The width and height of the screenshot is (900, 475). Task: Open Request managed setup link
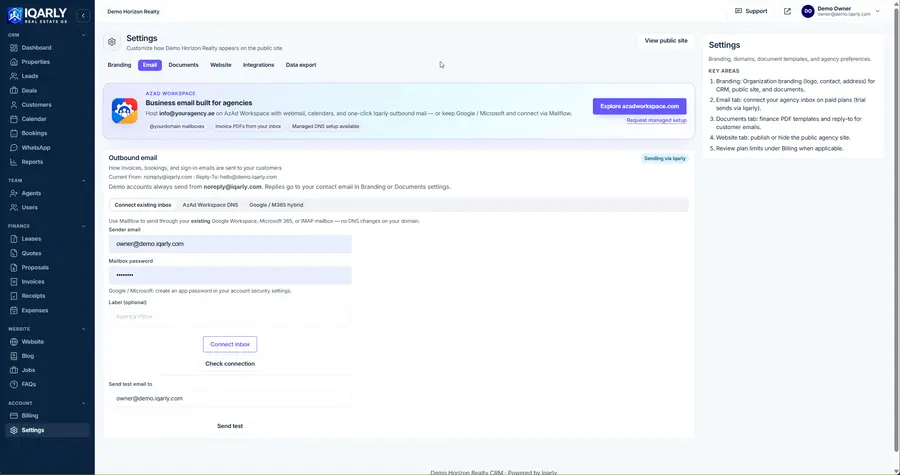[656, 120]
